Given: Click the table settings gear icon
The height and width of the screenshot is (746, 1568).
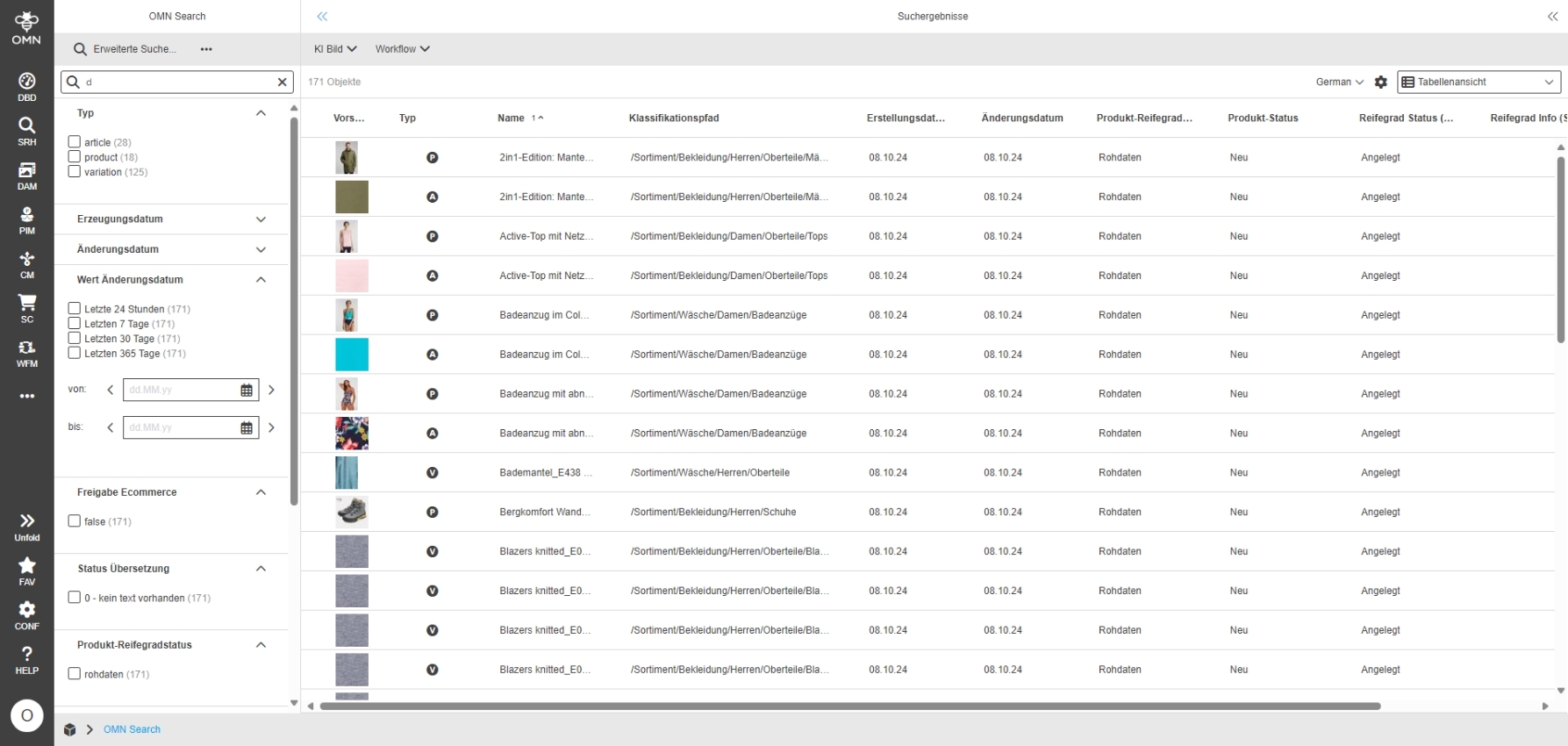Looking at the screenshot, I should click(1380, 82).
